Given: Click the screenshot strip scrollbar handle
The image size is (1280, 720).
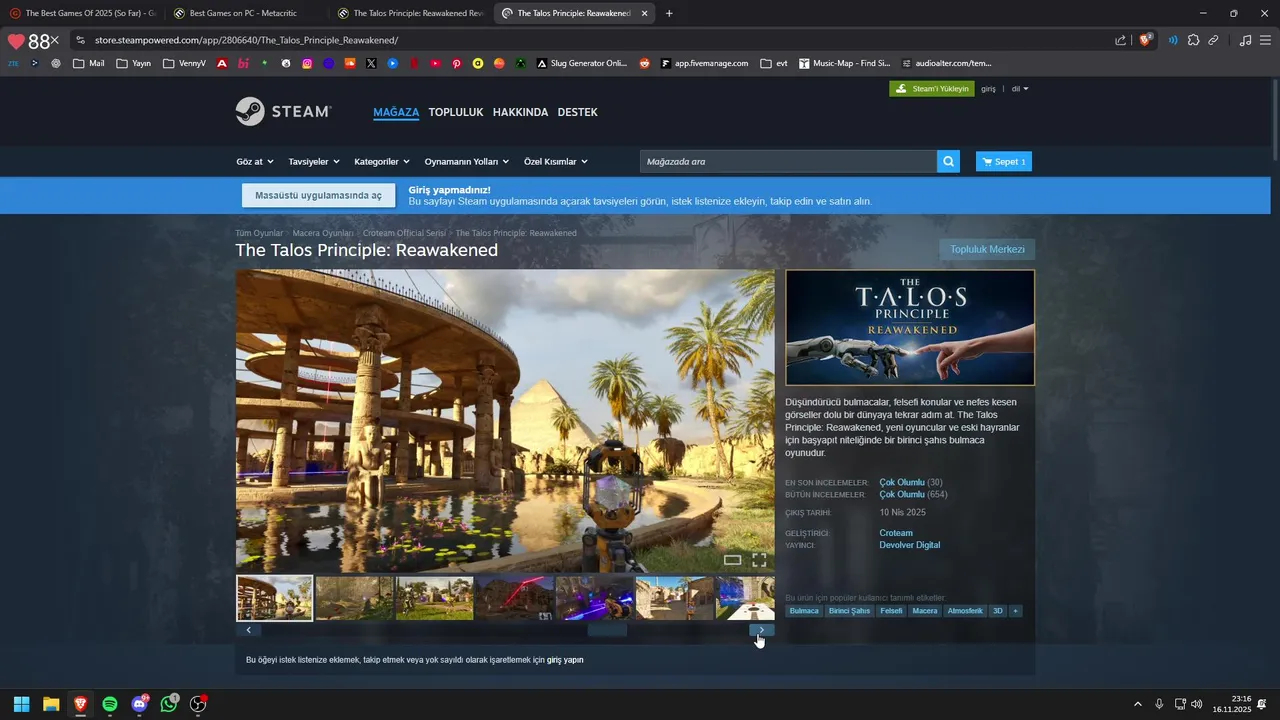Looking at the screenshot, I should click(x=607, y=630).
